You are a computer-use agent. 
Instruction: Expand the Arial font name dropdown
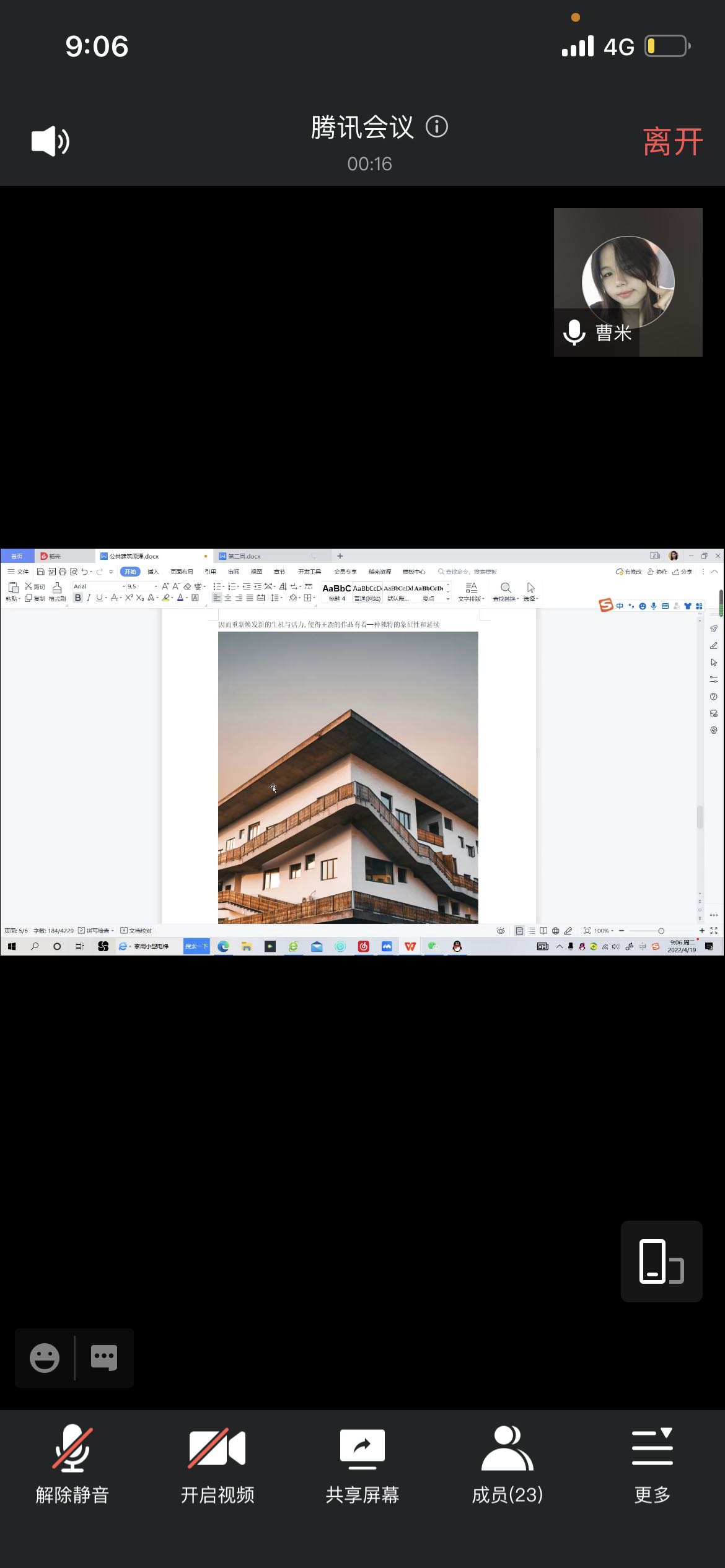click(123, 586)
